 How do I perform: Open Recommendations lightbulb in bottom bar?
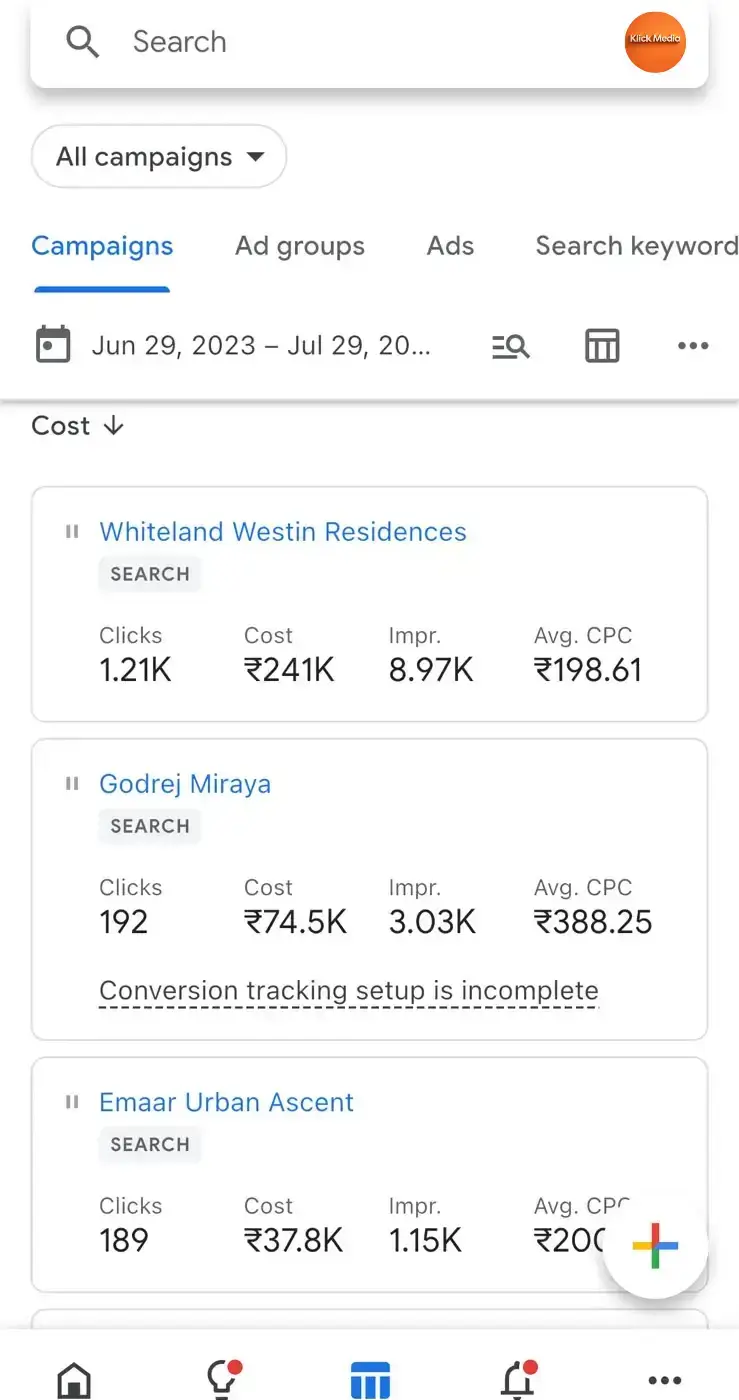(223, 1378)
